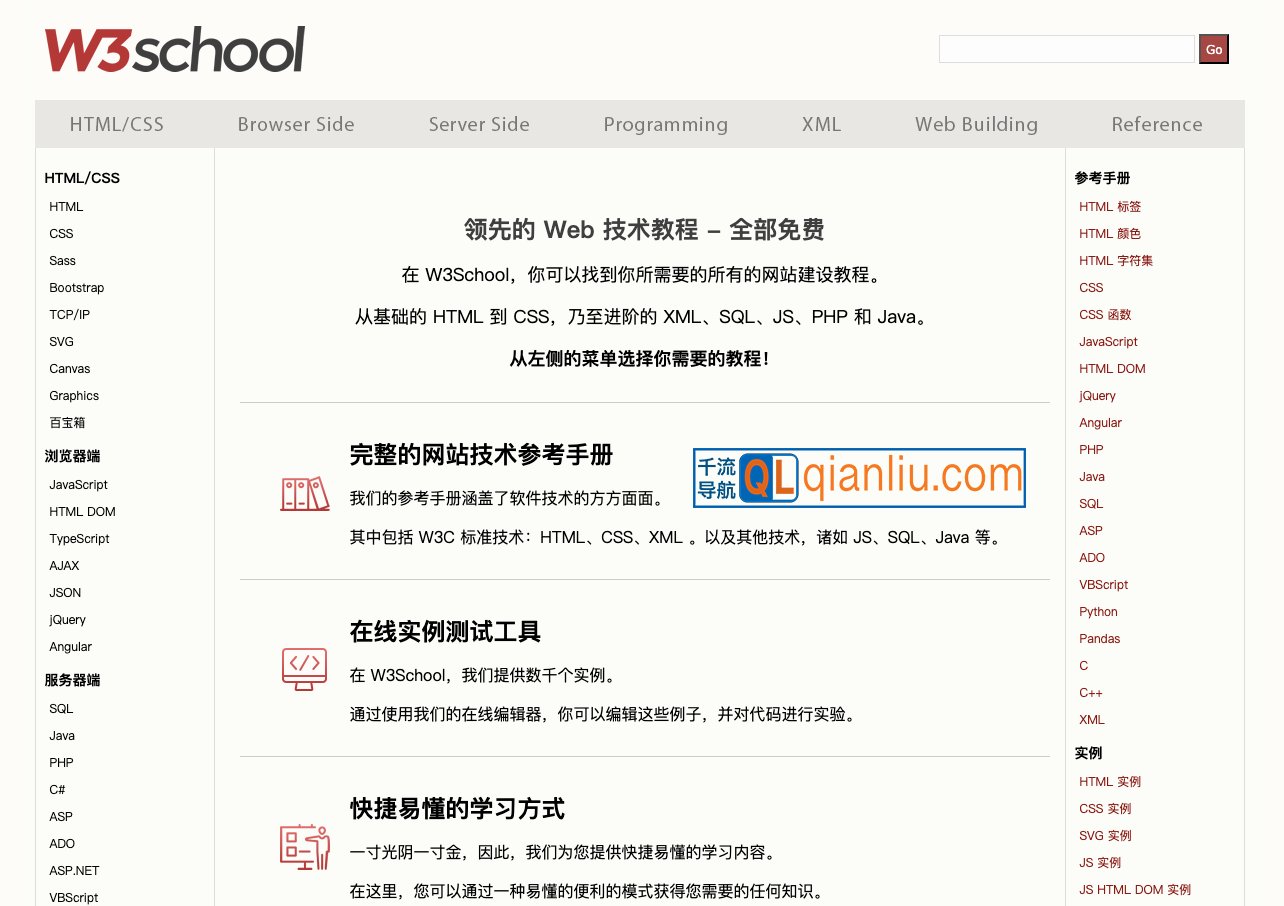Click the Go search button
This screenshot has height=906, width=1284.
pyautogui.click(x=1213, y=48)
